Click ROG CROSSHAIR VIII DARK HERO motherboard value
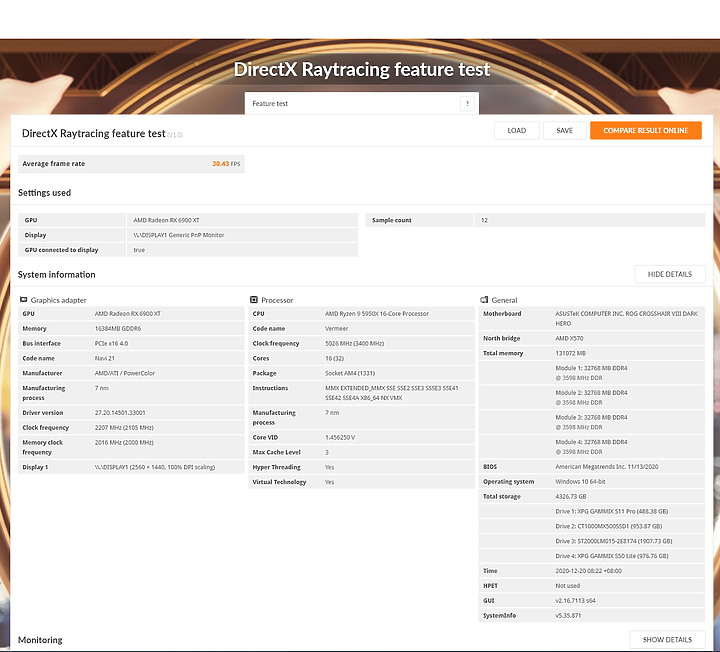Viewport: 720px width, 652px height. (626, 319)
